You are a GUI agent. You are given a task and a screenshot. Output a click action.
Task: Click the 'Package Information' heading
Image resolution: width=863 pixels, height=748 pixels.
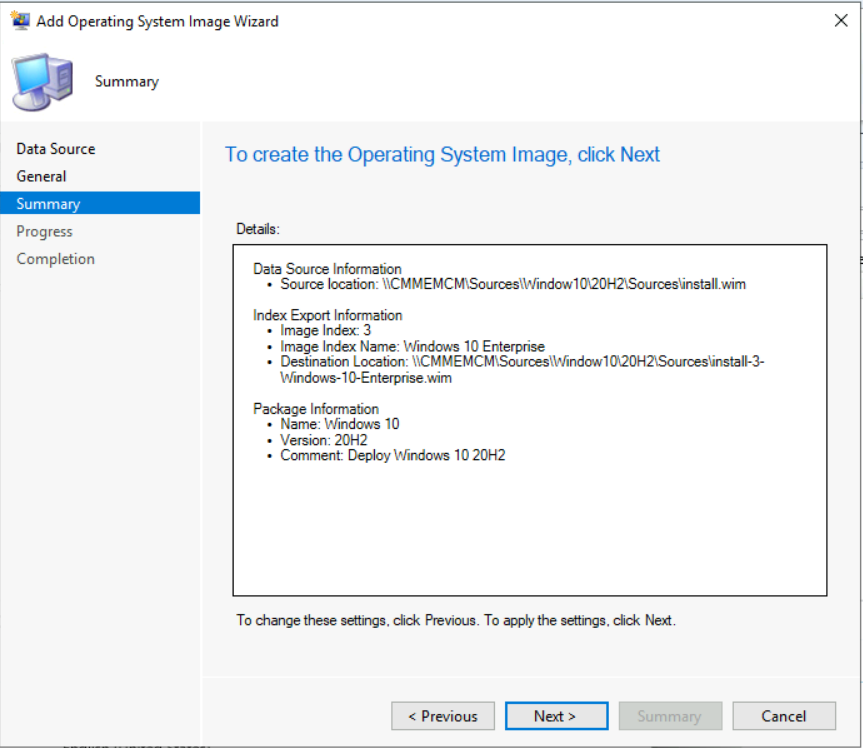(316, 408)
